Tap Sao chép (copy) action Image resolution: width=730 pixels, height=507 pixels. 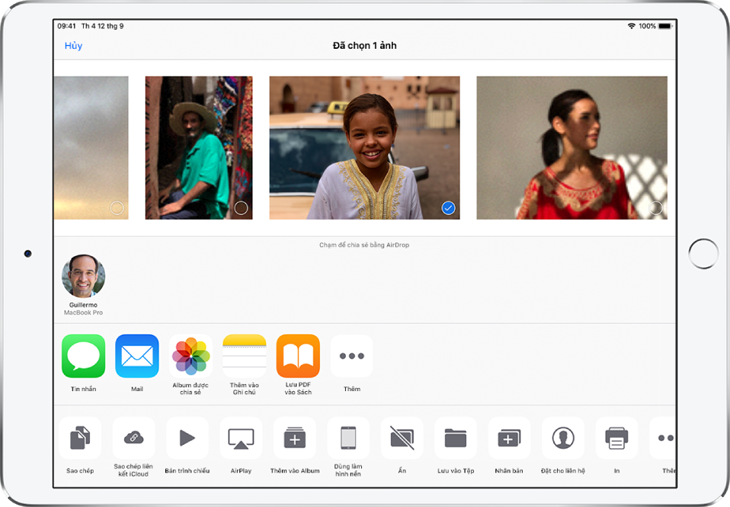click(80, 438)
